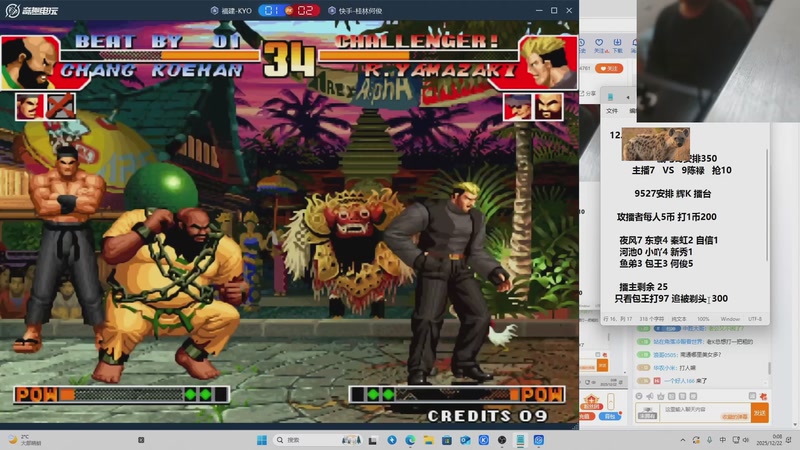Click the 01:02 score indicator in the title bar

289,10
